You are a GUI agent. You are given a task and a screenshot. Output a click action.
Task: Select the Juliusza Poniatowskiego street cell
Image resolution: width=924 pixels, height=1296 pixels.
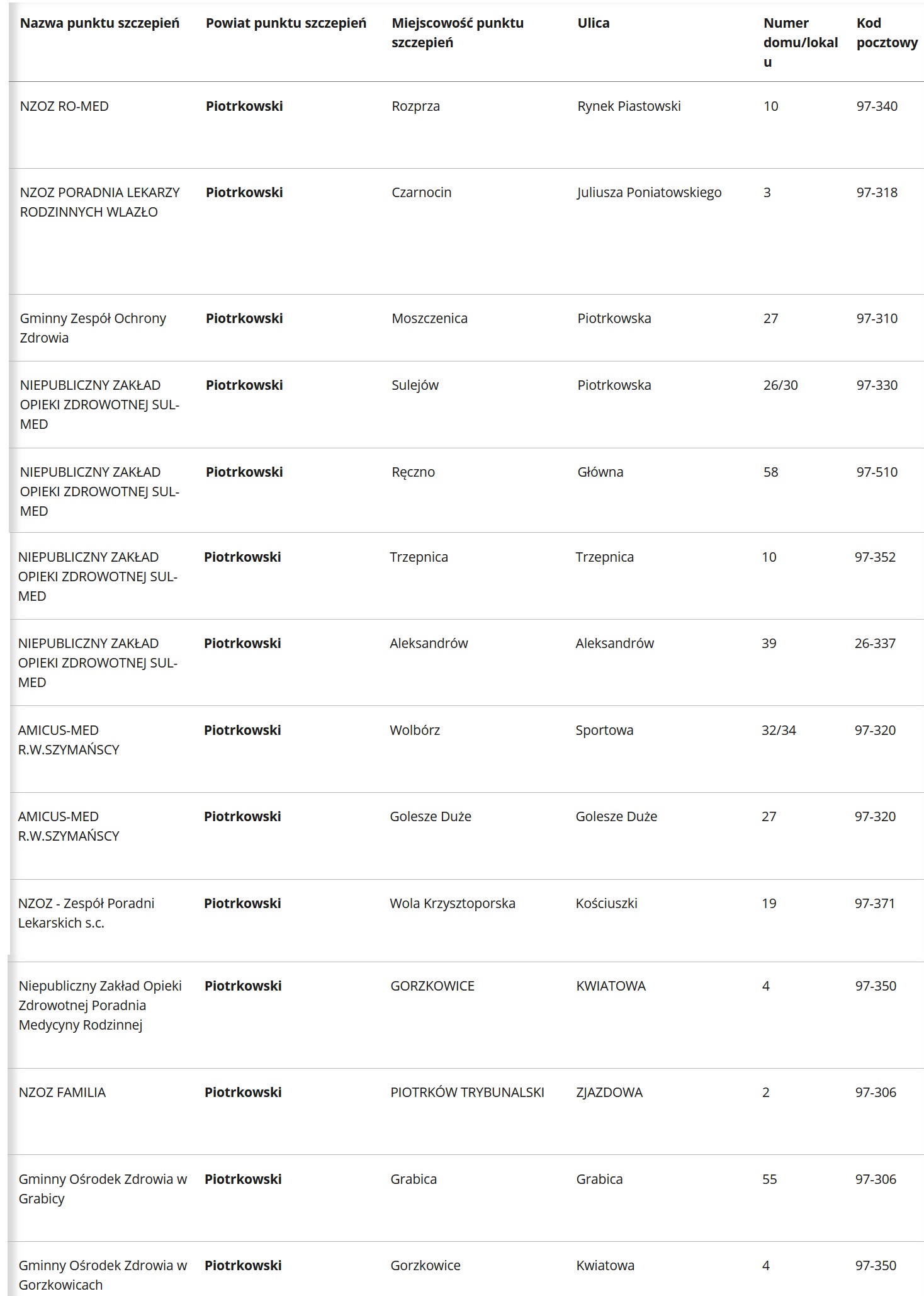tap(649, 193)
